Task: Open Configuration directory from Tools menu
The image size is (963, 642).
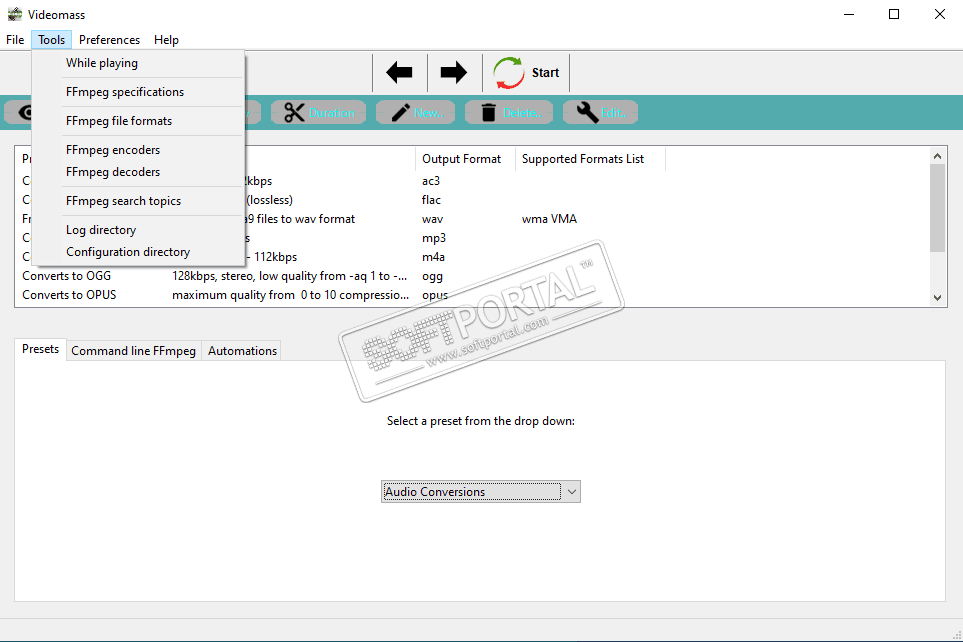Action: pos(138,251)
